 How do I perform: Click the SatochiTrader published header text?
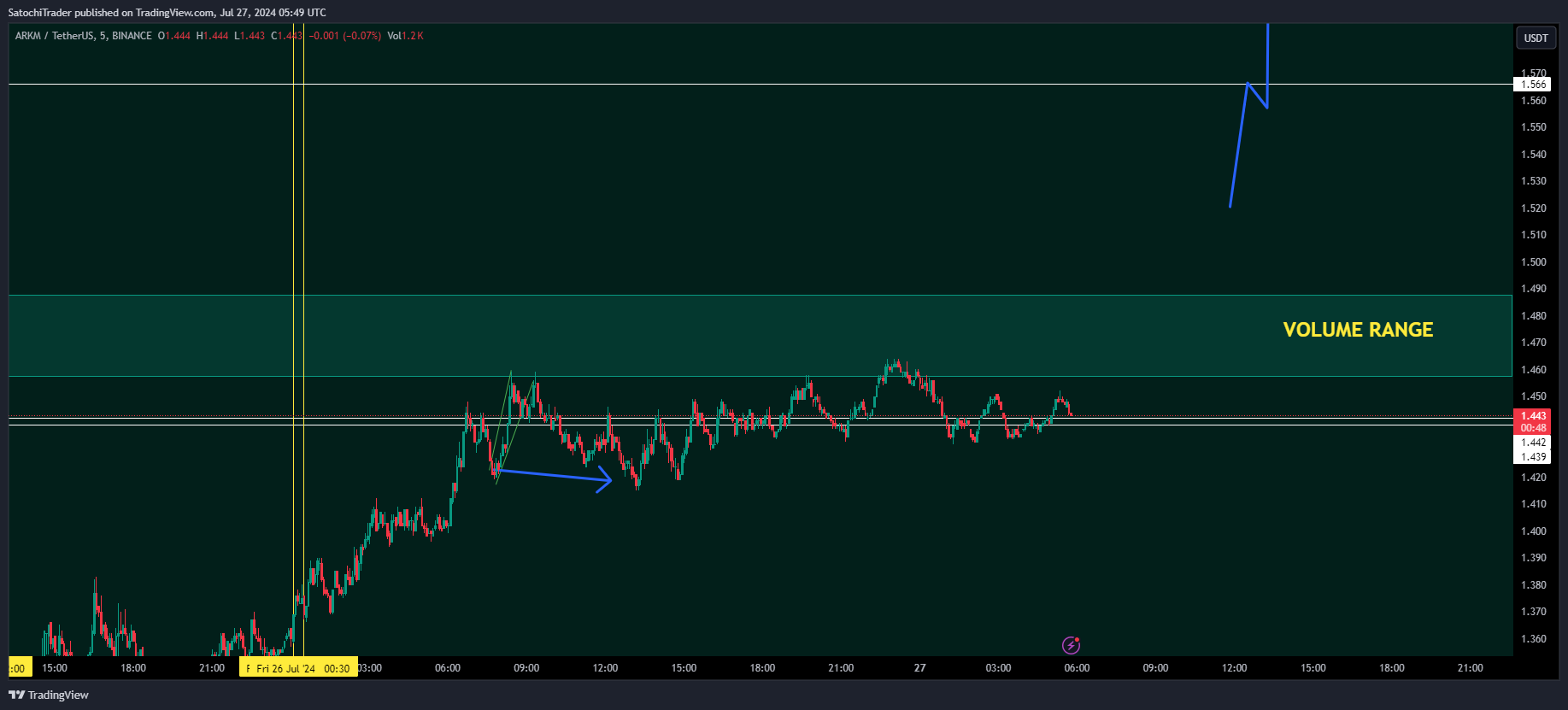(x=167, y=12)
